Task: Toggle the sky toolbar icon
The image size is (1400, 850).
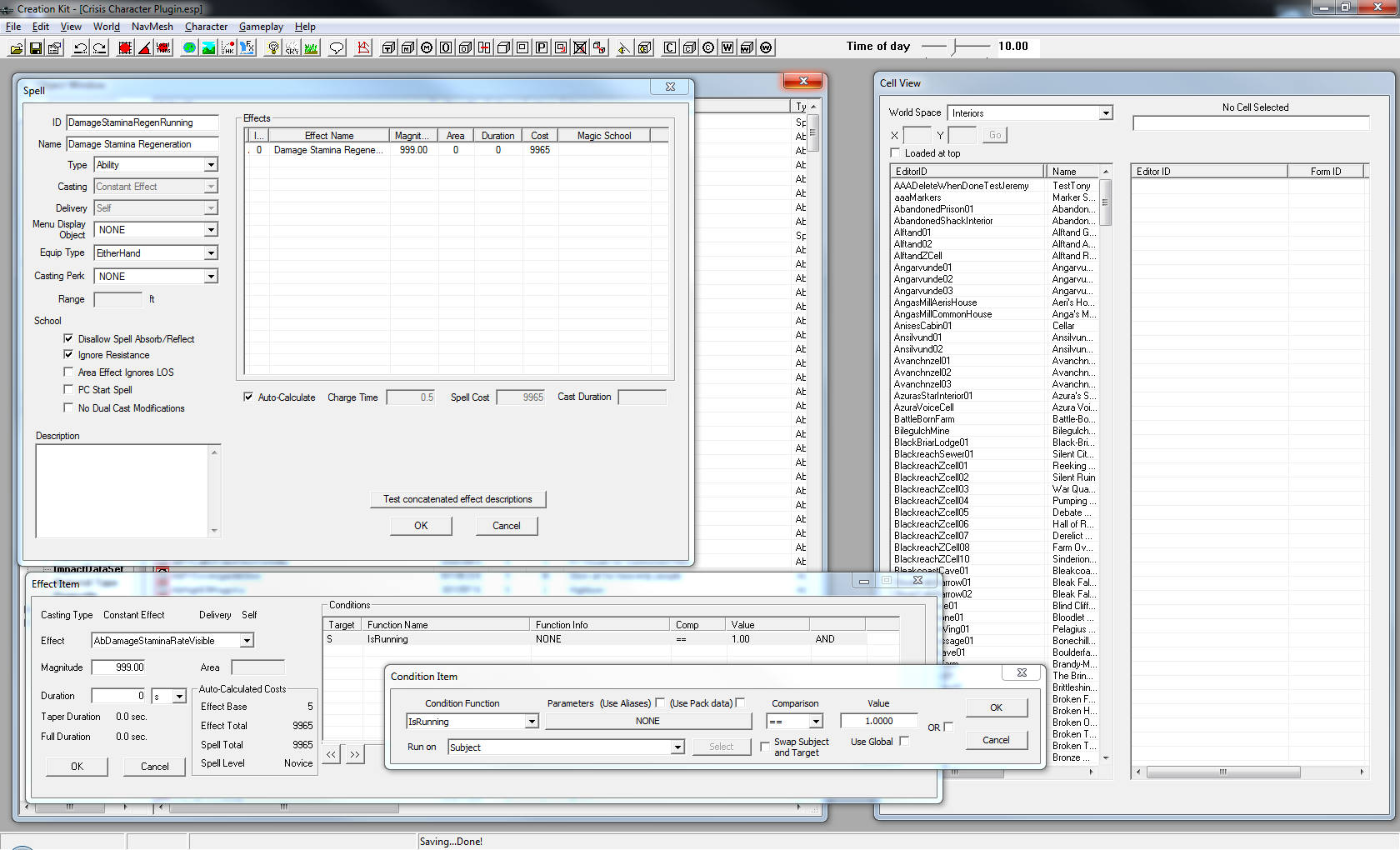Action: (292, 48)
